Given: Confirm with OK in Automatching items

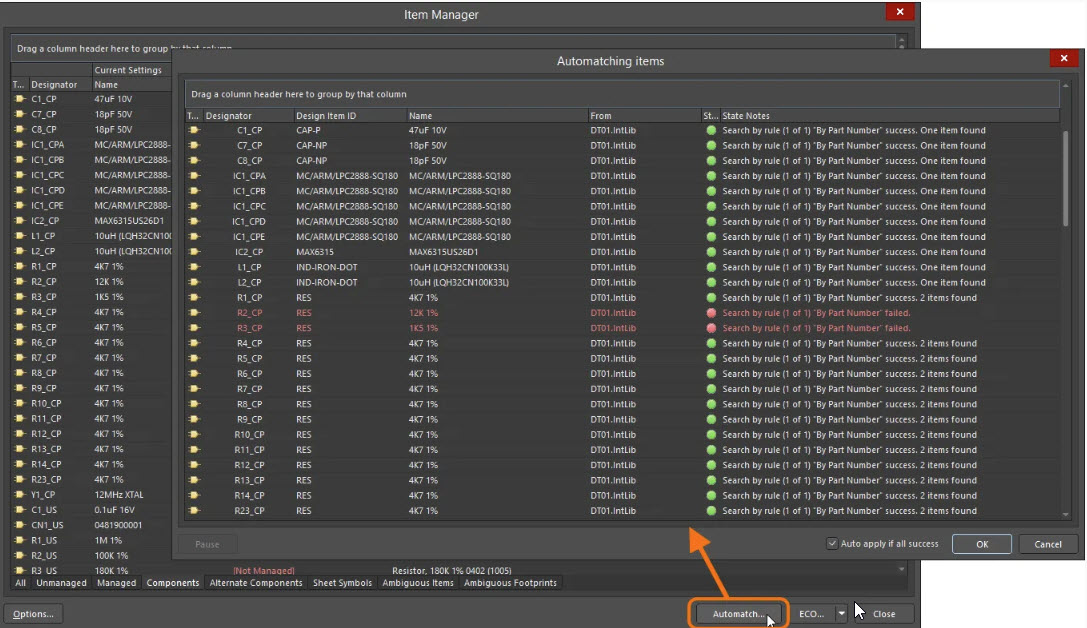Looking at the screenshot, I should (x=982, y=544).
